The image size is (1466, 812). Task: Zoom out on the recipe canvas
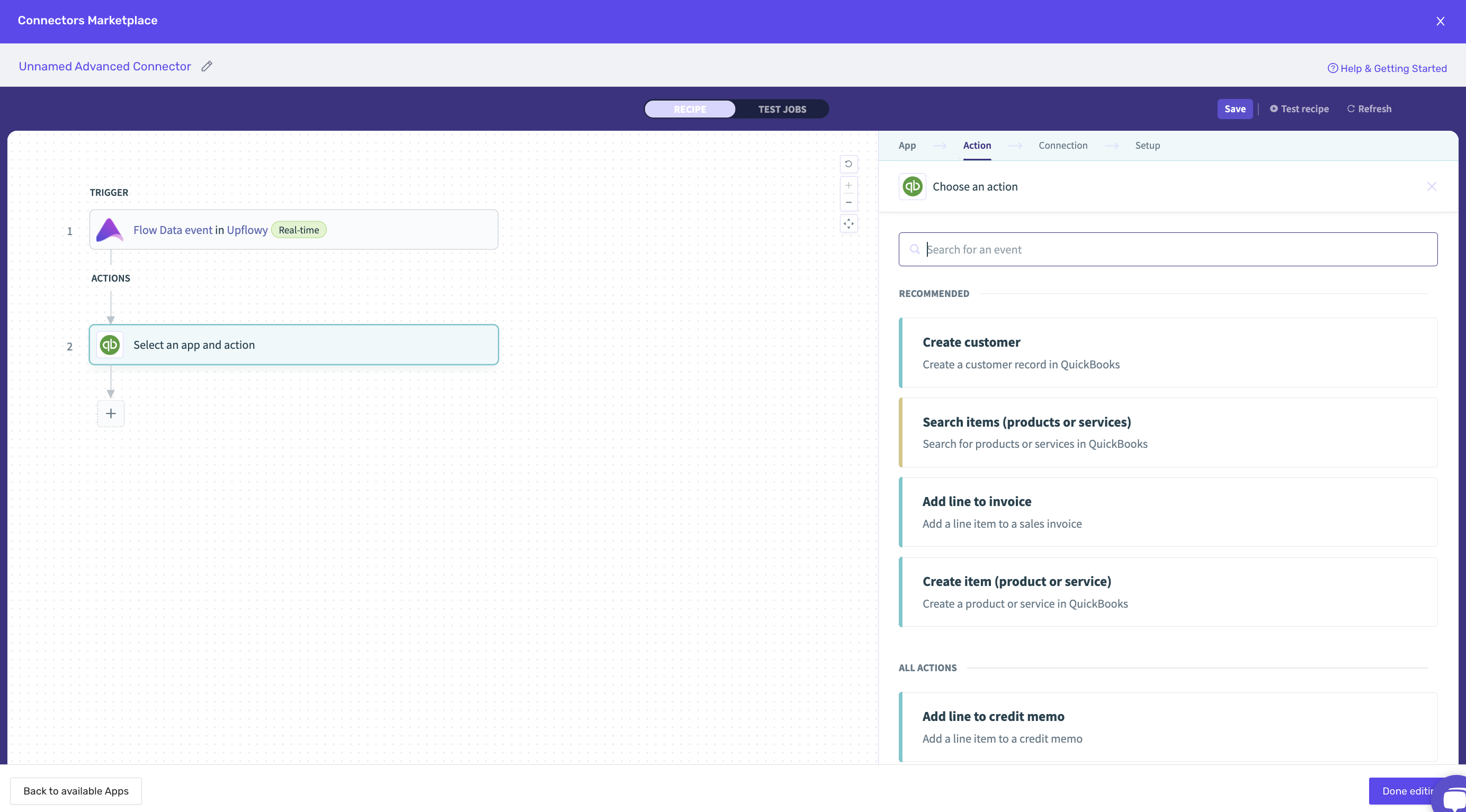[x=848, y=202]
